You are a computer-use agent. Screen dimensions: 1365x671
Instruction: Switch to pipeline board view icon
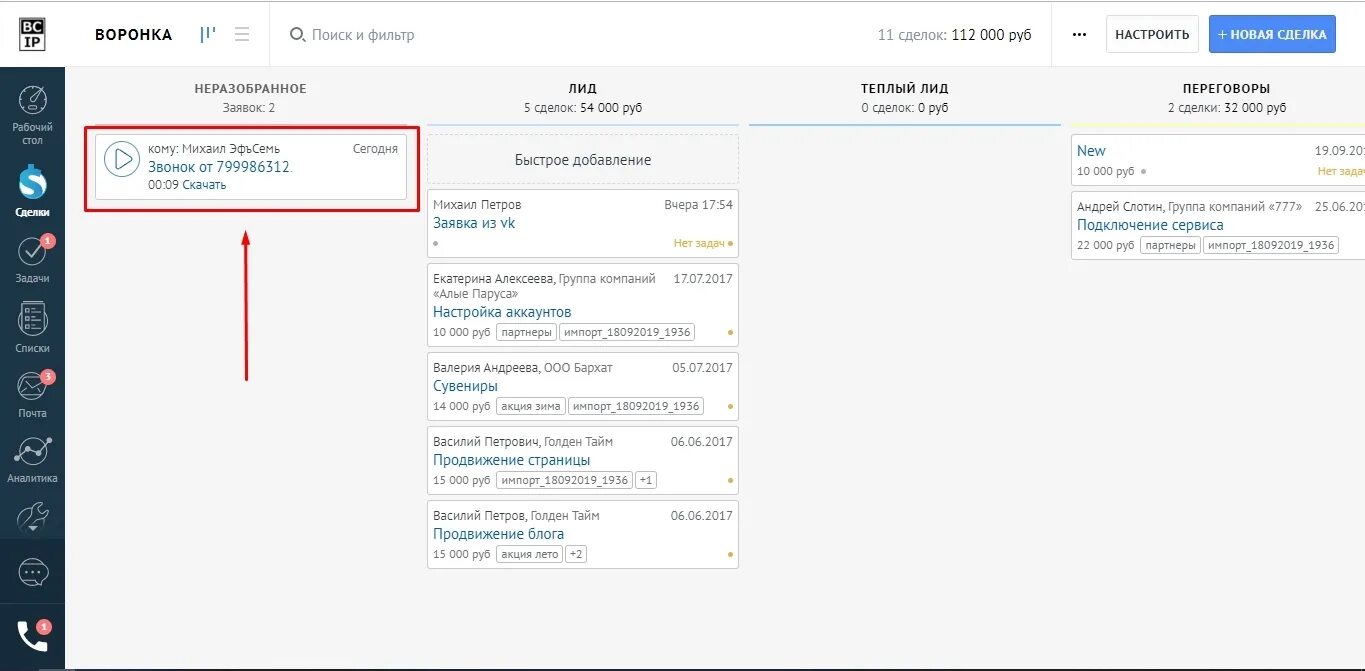tap(208, 34)
